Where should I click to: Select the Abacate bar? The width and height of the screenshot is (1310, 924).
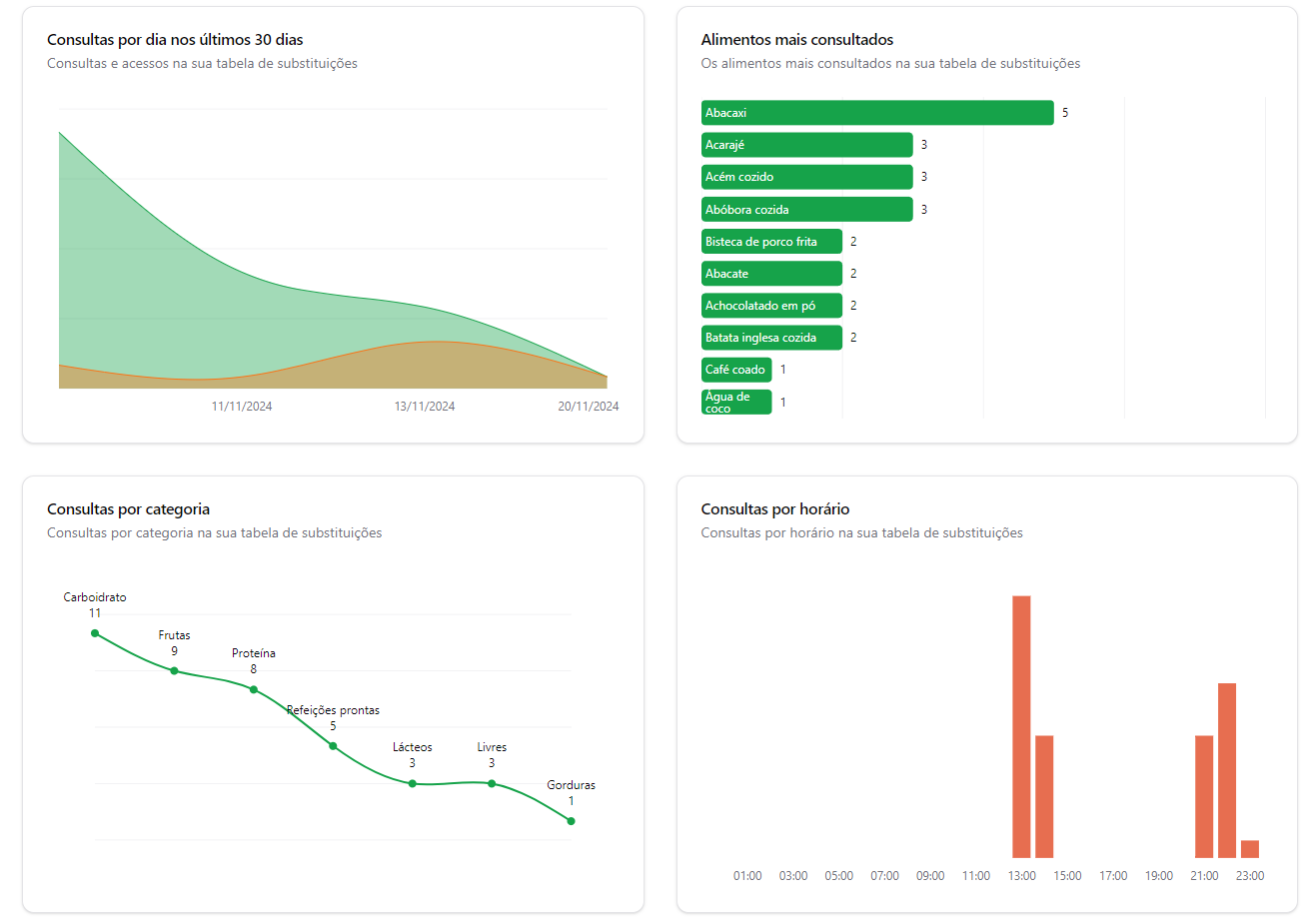tap(771, 274)
